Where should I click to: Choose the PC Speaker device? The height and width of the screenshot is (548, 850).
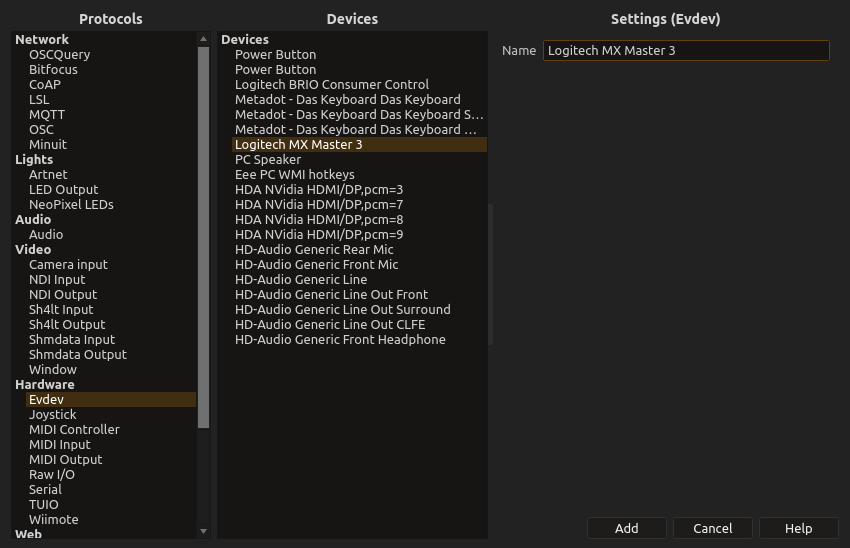(x=268, y=159)
